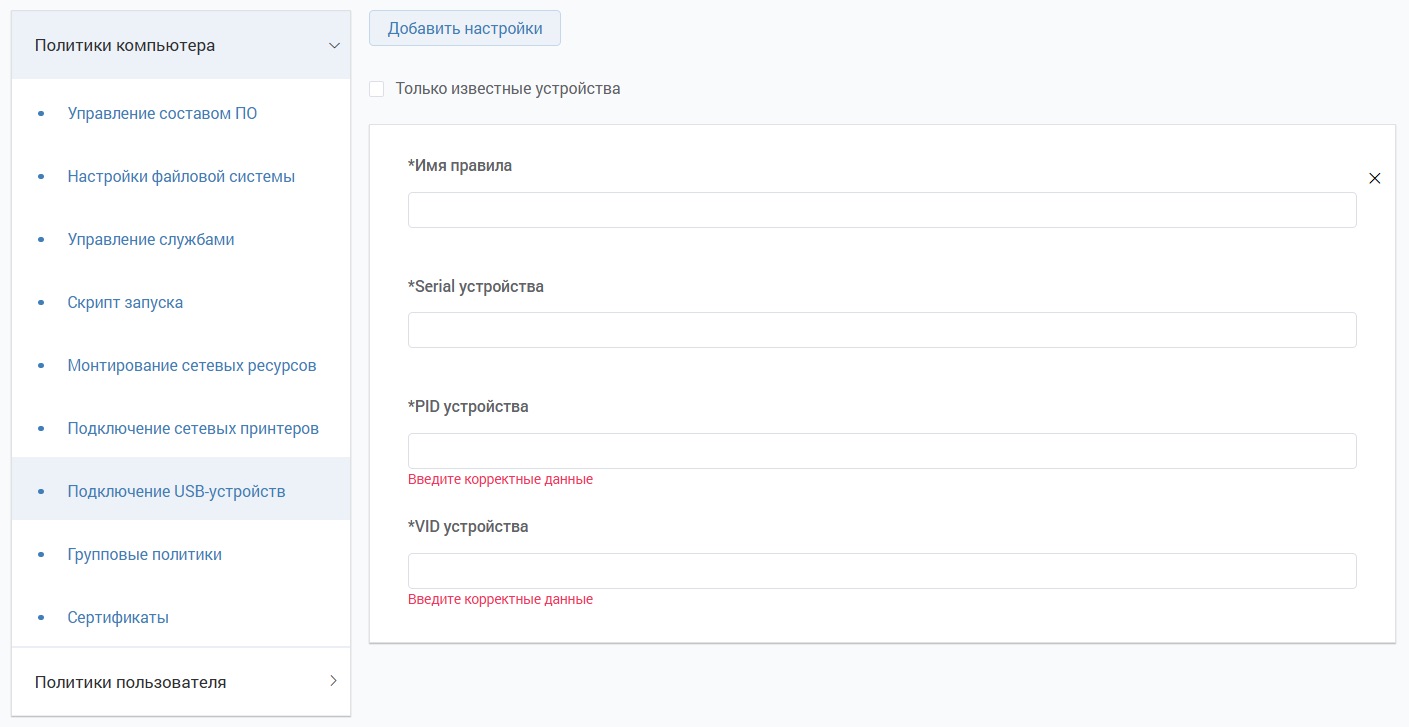Click the Политики пользователя header label

(x=130, y=682)
